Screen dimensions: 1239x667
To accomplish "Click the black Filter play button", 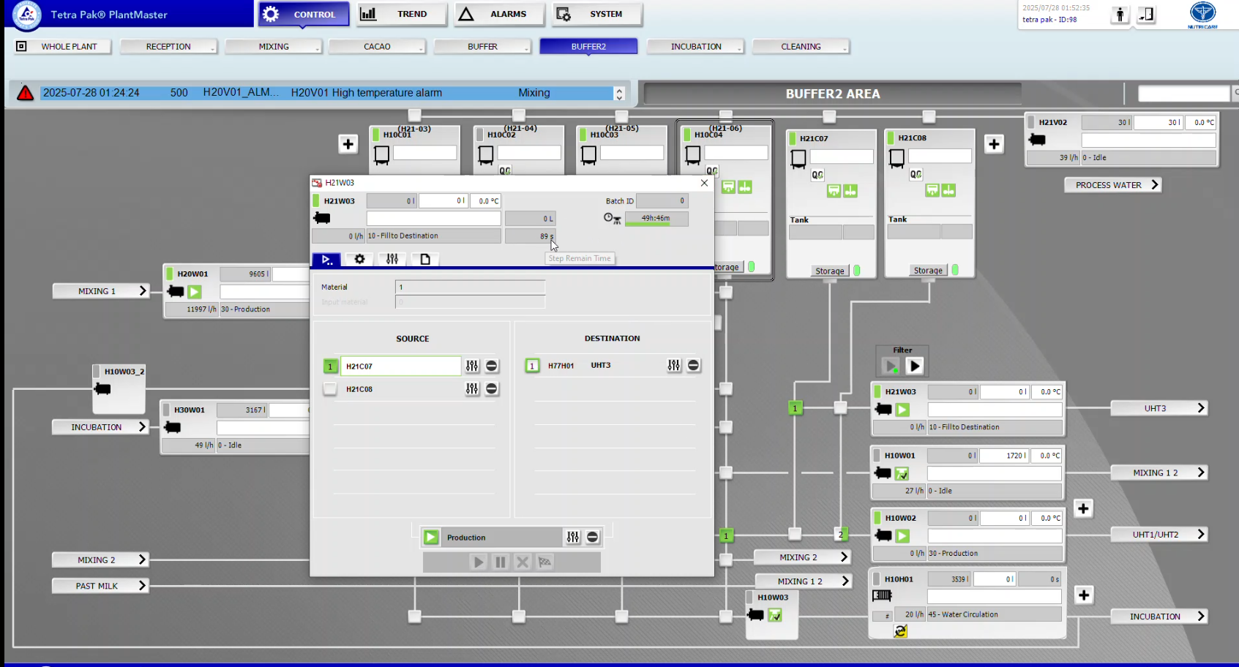I will 914,366.
